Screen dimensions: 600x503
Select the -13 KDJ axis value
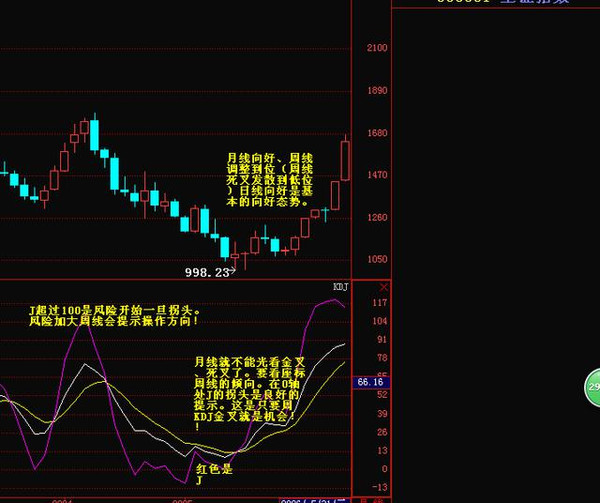pyautogui.click(x=380, y=487)
